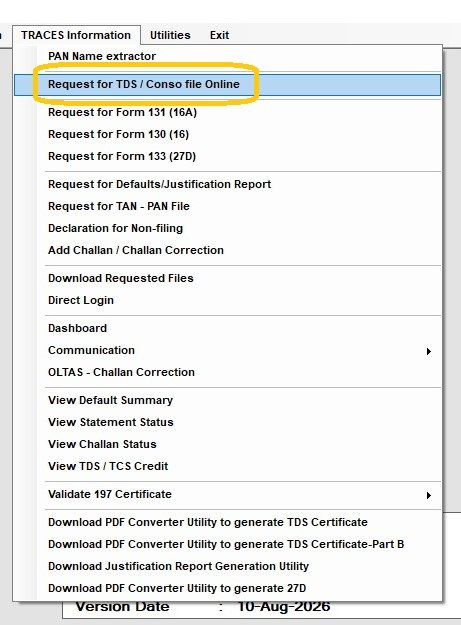Open View Statement Status
This screenshot has width=461, height=625.
(x=228, y=422)
